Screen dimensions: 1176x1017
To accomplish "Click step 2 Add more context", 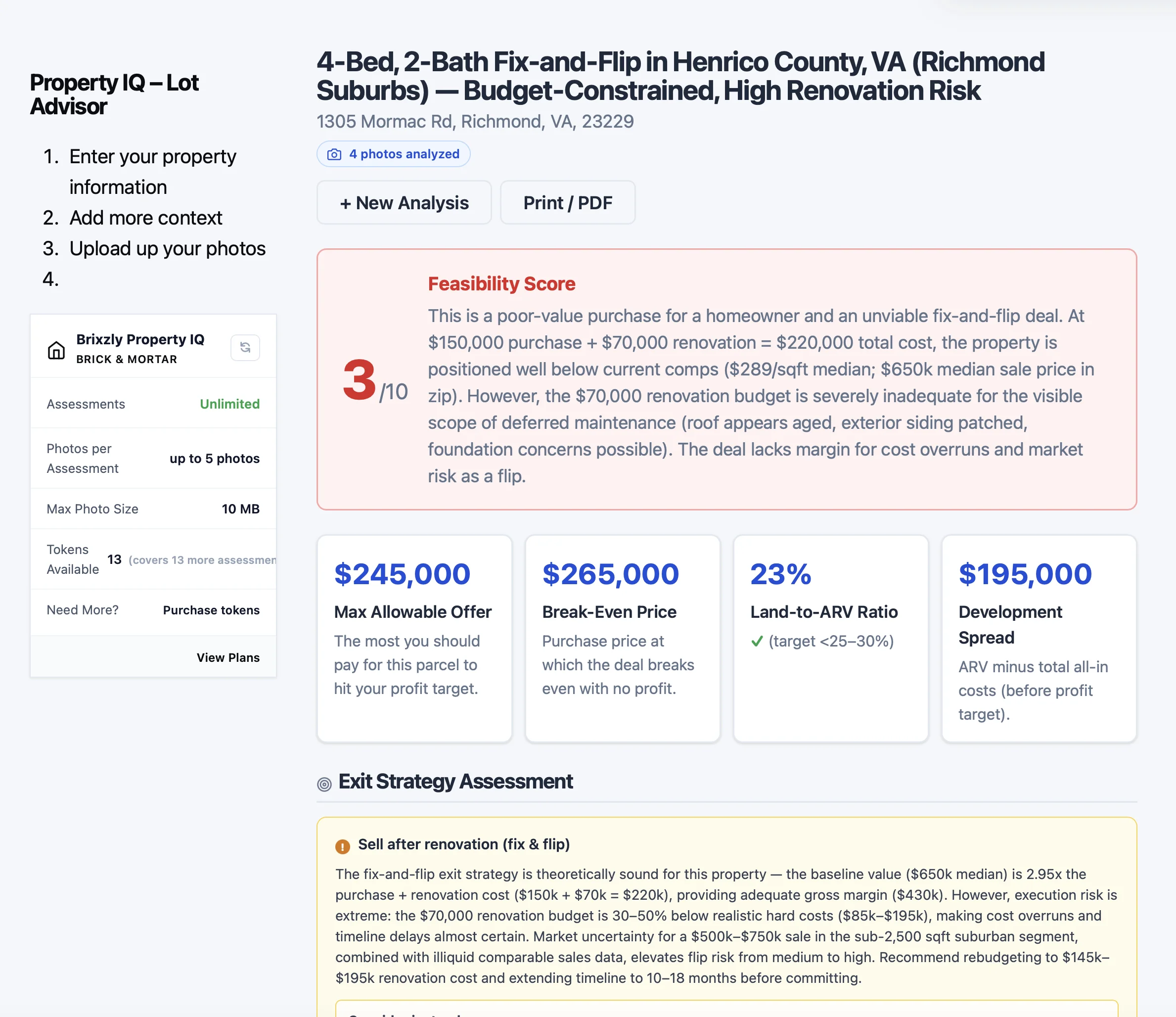I will point(146,218).
